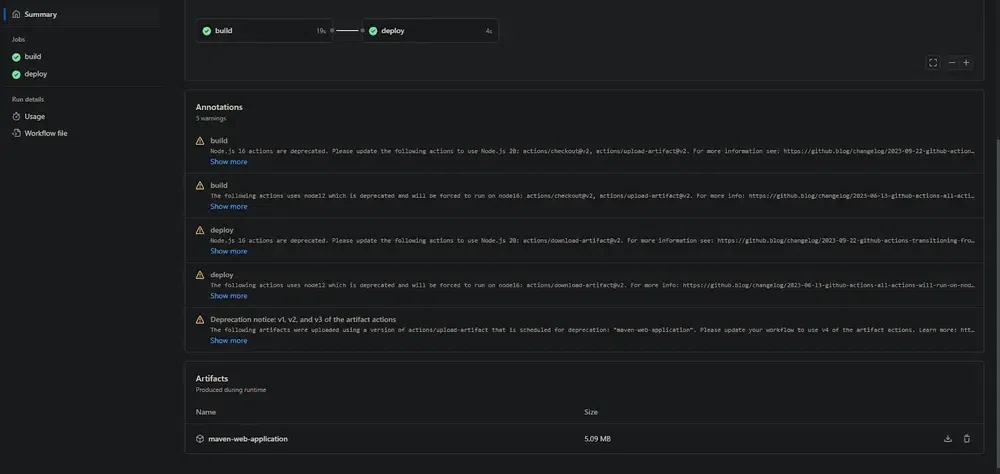Click the green check on deploy graph node
This screenshot has width=1000, height=474.
click(373, 31)
